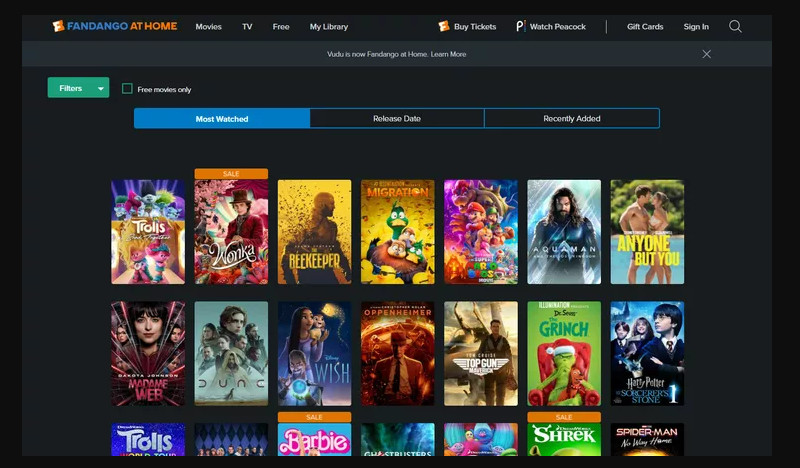The height and width of the screenshot is (468, 800).
Task: Open the Trolls Band Together poster
Action: 148,232
